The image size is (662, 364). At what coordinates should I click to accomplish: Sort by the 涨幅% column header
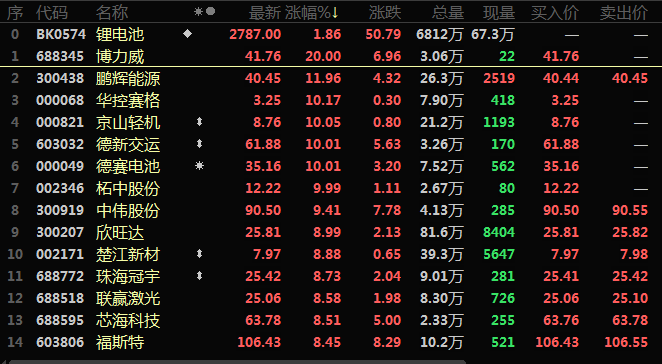[x=312, y=13]
